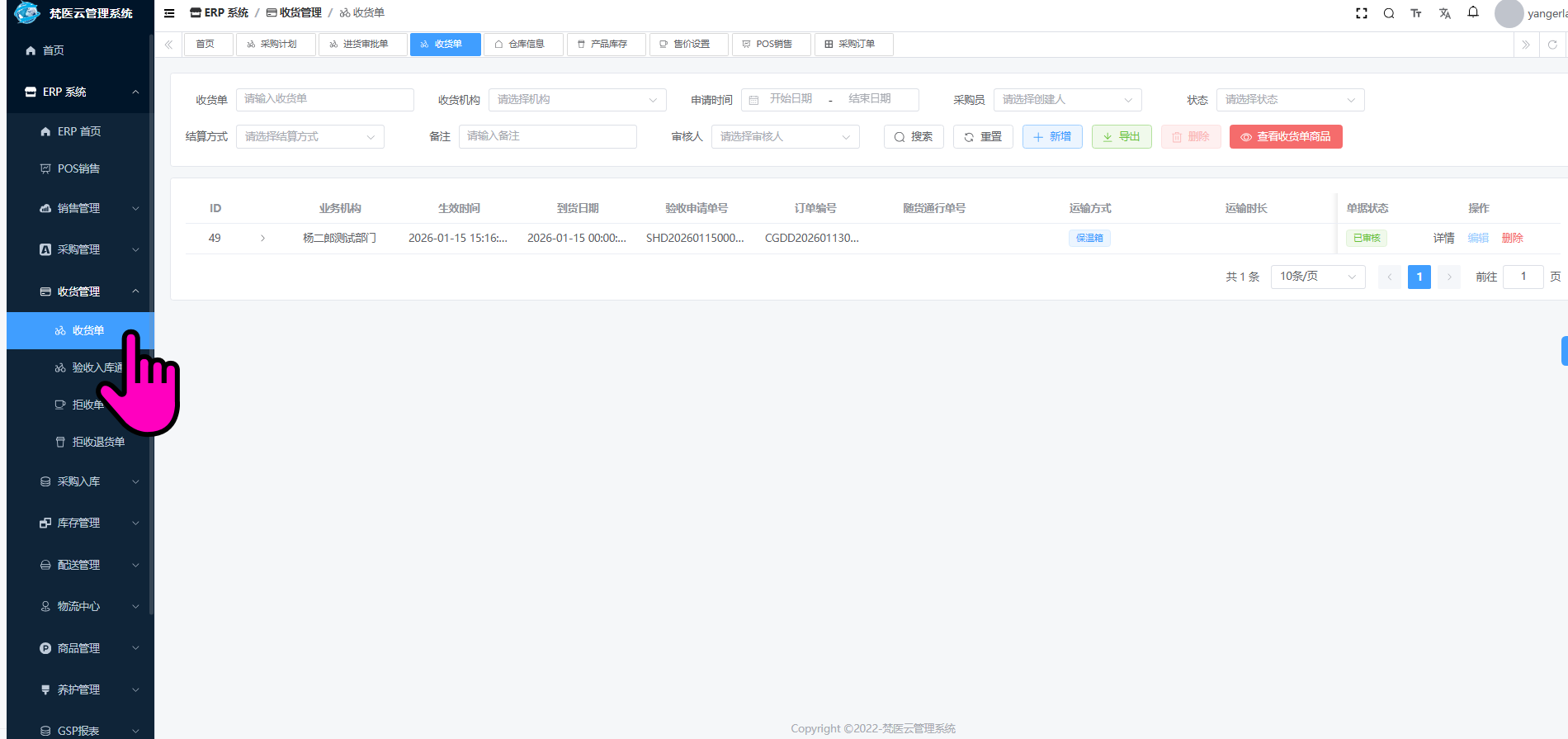
Task: Click the 详情 link for row 49
Action: coord(1443,238)
